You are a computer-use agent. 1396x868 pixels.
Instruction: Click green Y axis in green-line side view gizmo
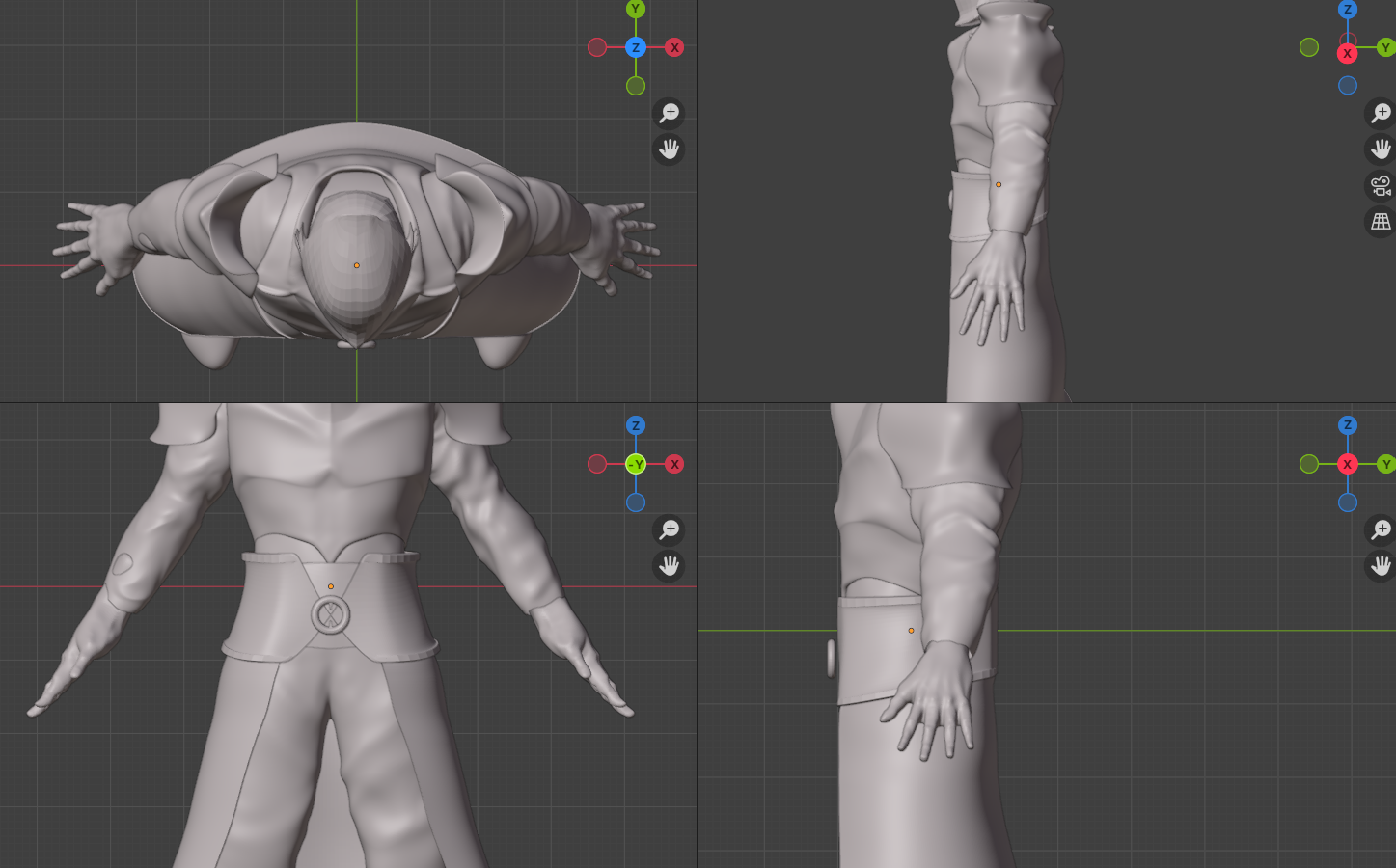point(1386,464)
